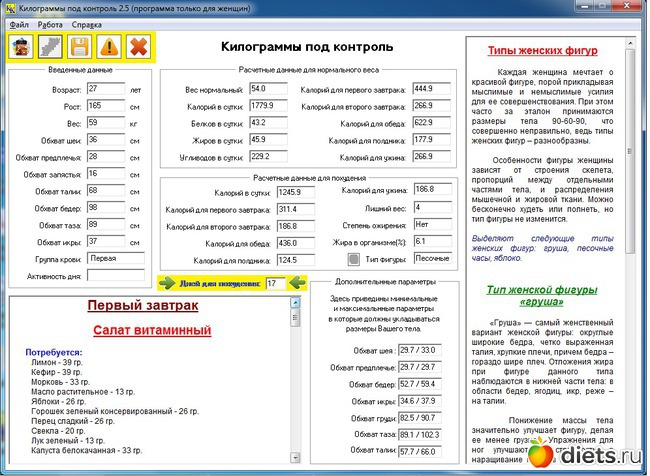Click the cartoon character toolbar icon

(x=21, y=46)
